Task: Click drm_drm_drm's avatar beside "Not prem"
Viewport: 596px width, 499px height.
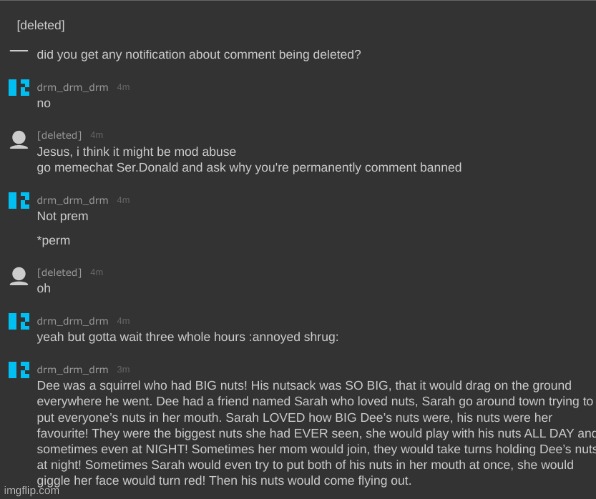Action: (19, 200)
